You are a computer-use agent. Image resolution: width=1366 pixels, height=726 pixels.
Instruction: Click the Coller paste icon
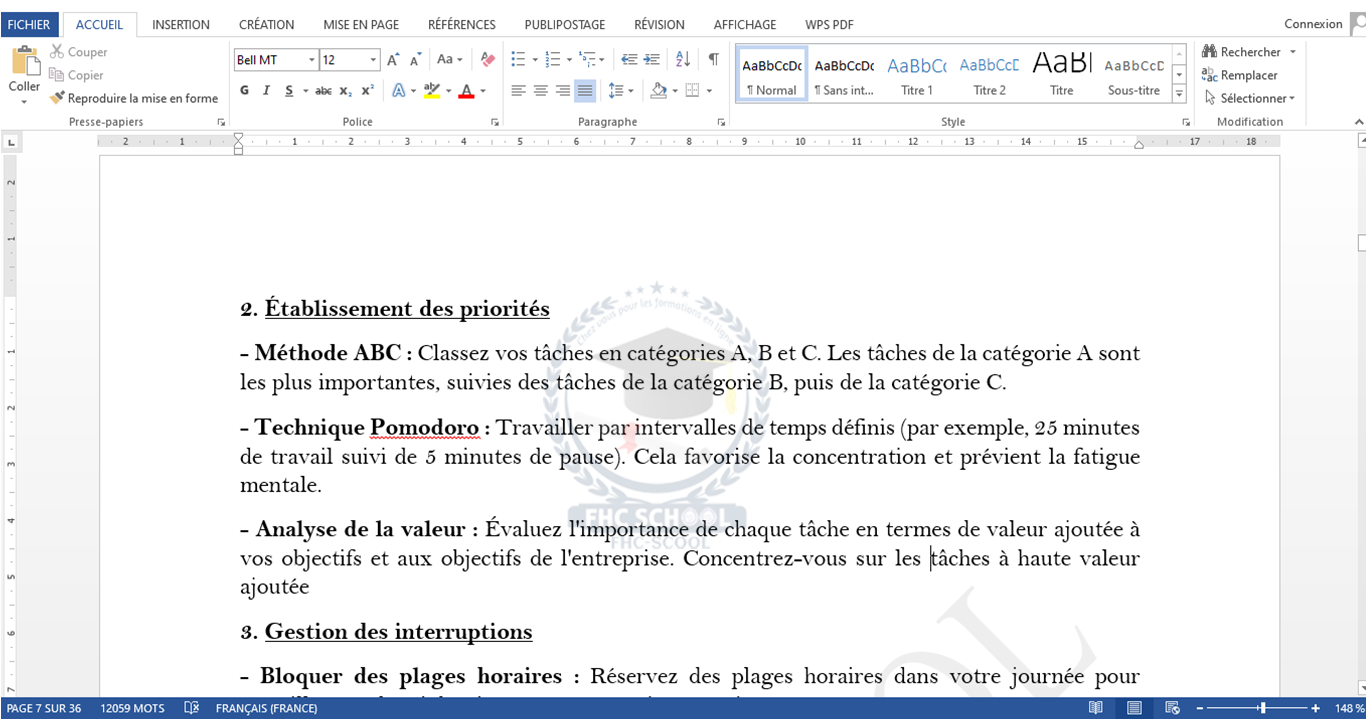[24, 60]
